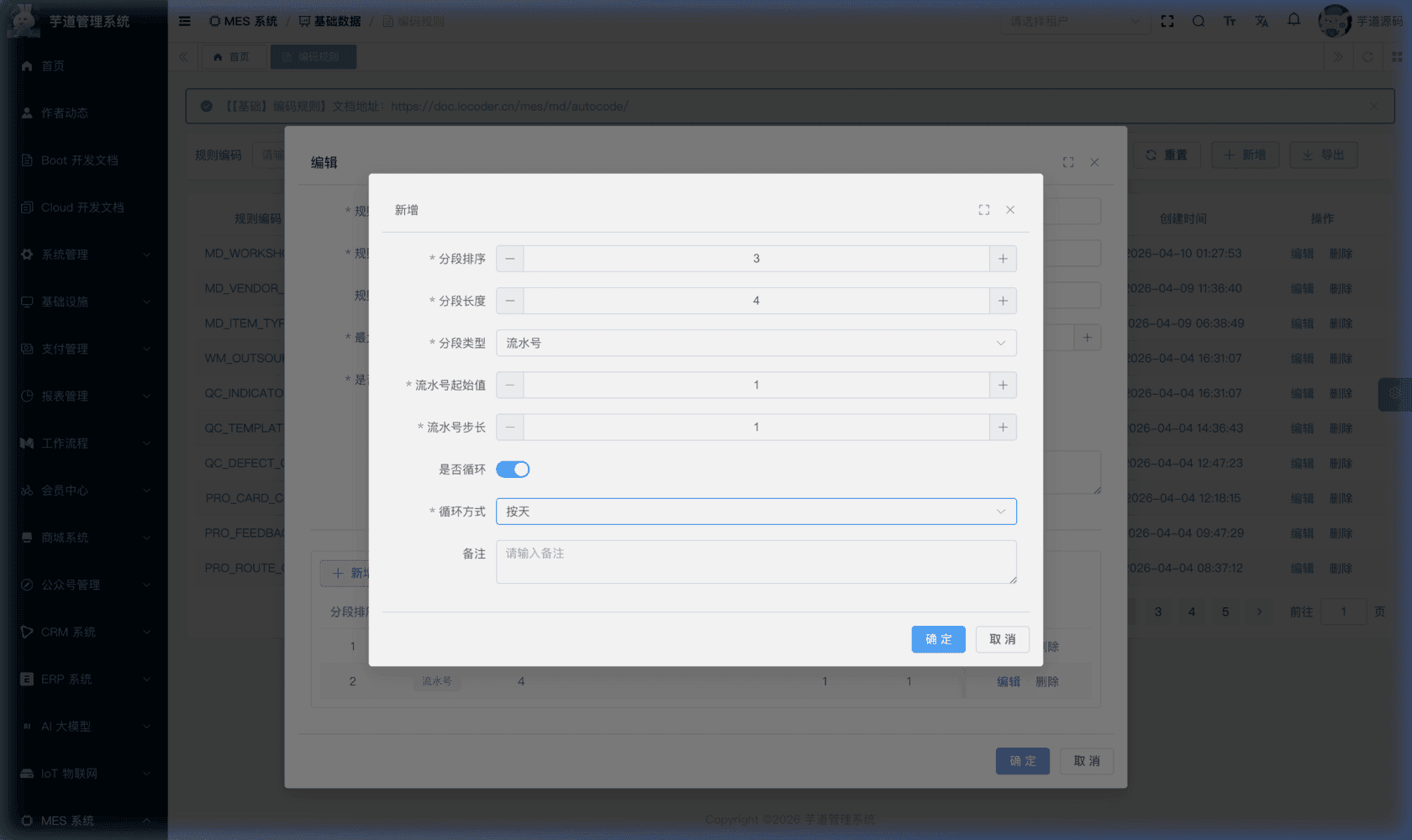Open the 首页 sidebar menu item
Image resolution: width=1412 pixels, height=840 pixels.
pos(53,66)
